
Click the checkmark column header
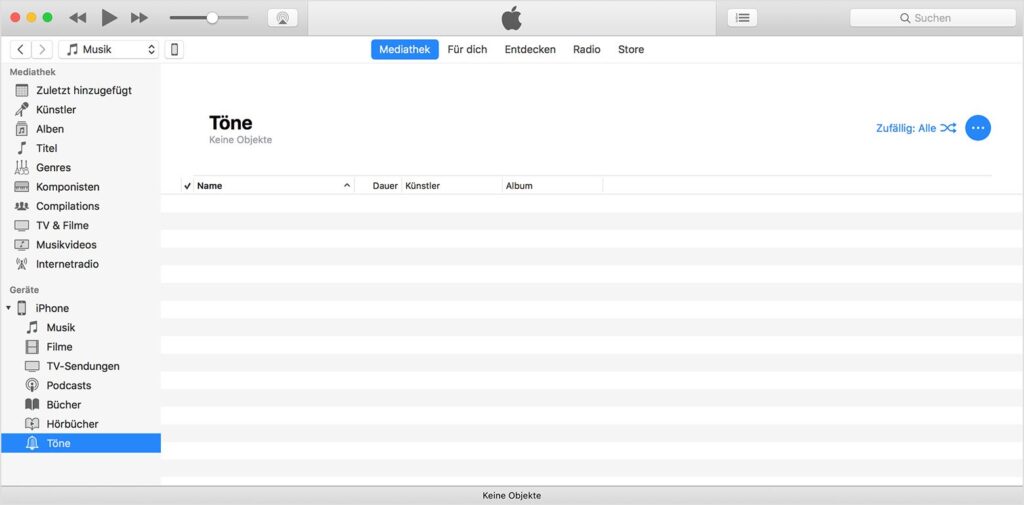(187, 186)
